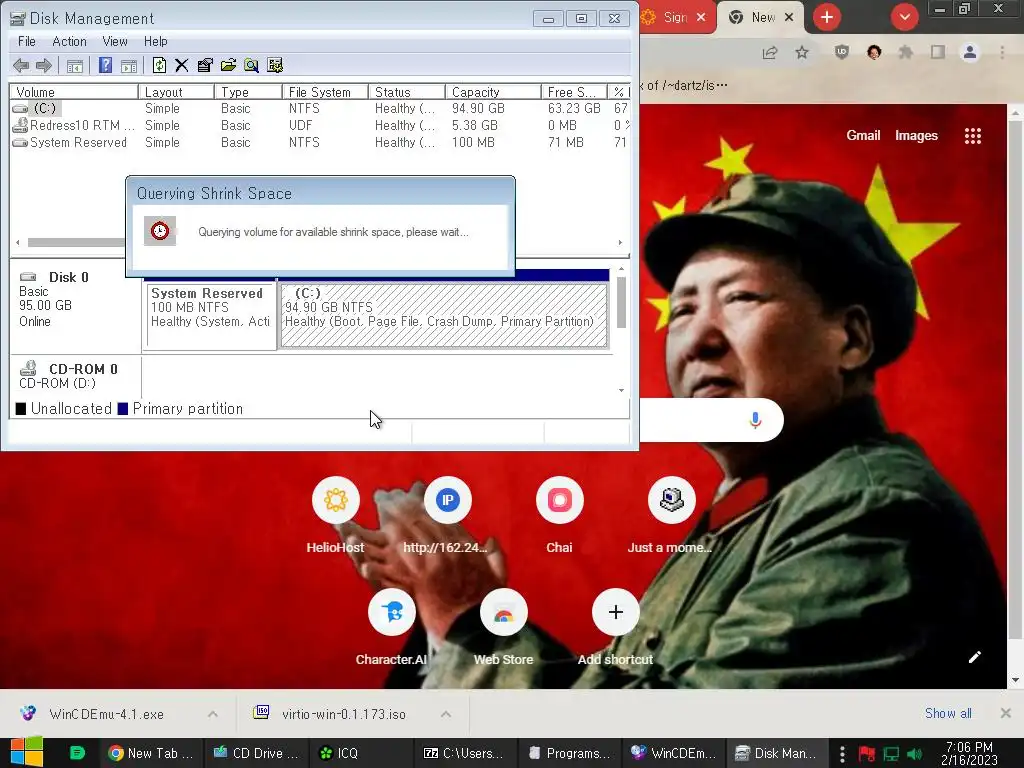Click the Share page icon in Chrome
This screenshot has height=768, width=1024.
770,53
